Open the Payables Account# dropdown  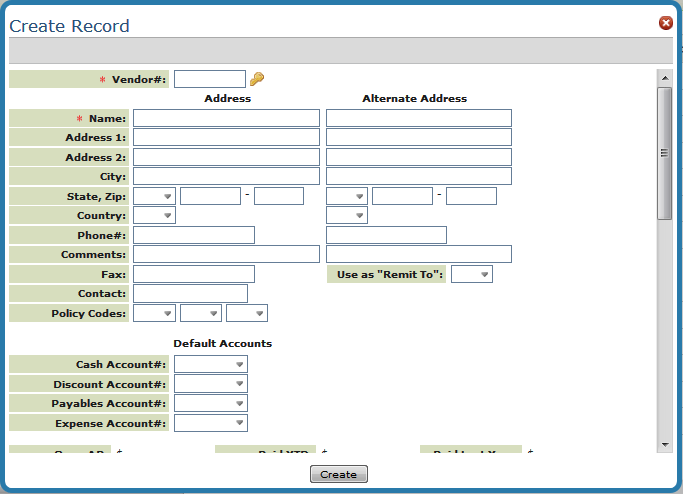tap(211, 403)
